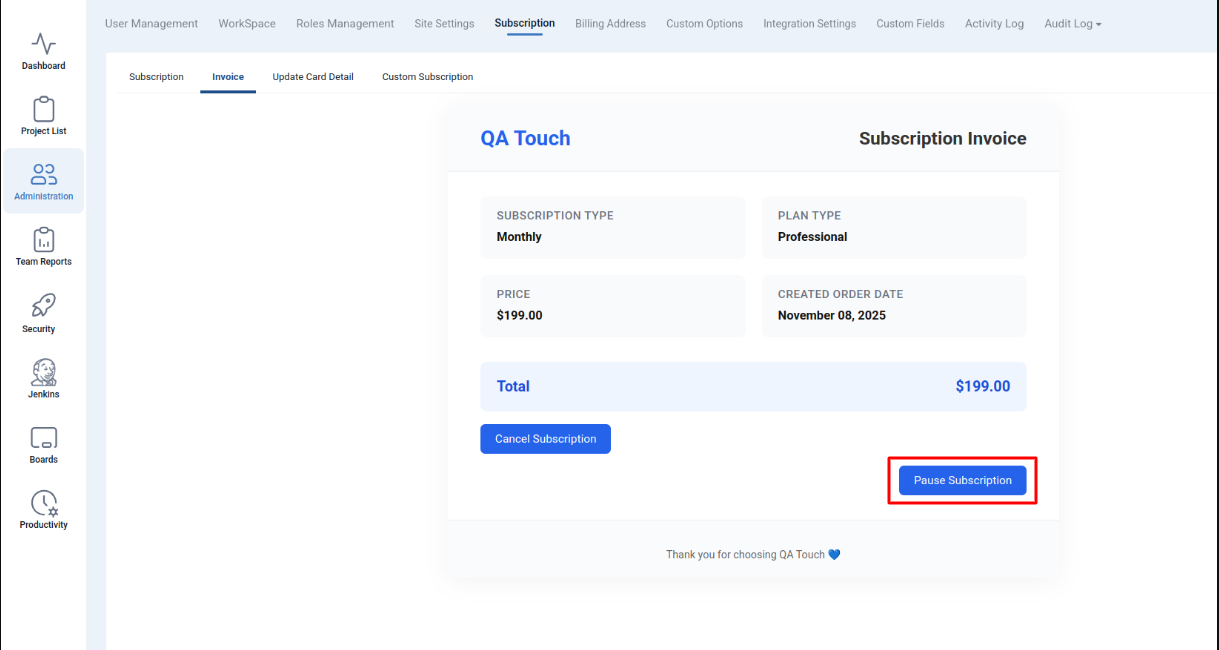Screen dimensions: 1219x650
Task: Click the Total amount $199.00
Action: (982, 386)
